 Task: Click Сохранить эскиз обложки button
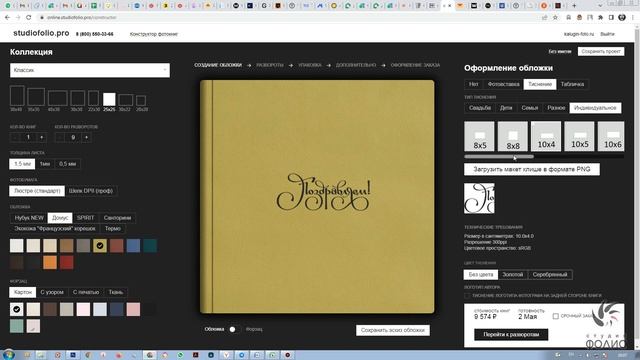tap(393, 330)
